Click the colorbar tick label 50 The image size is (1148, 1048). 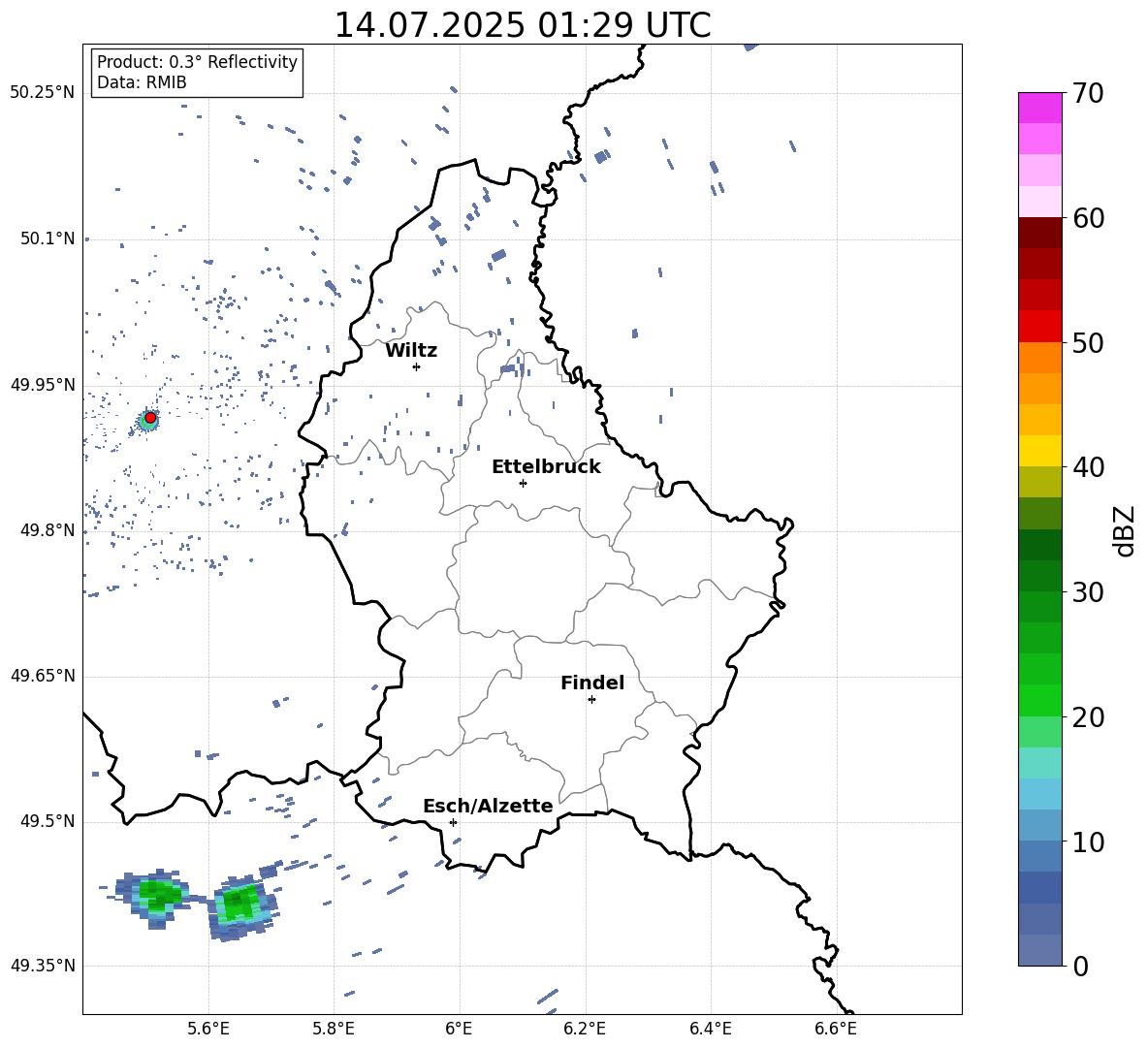(1088, 342)
